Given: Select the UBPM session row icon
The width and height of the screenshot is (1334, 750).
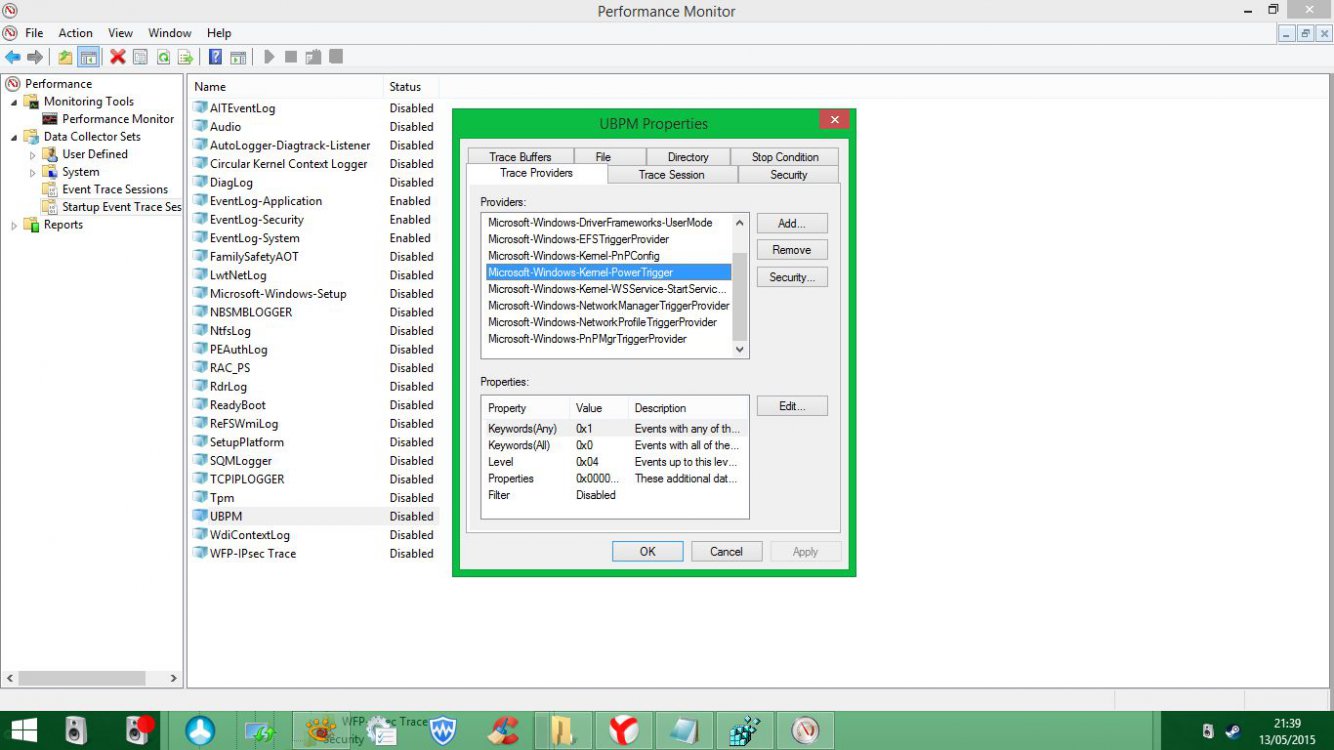Looking at the screenshot, I should point(200,516).
